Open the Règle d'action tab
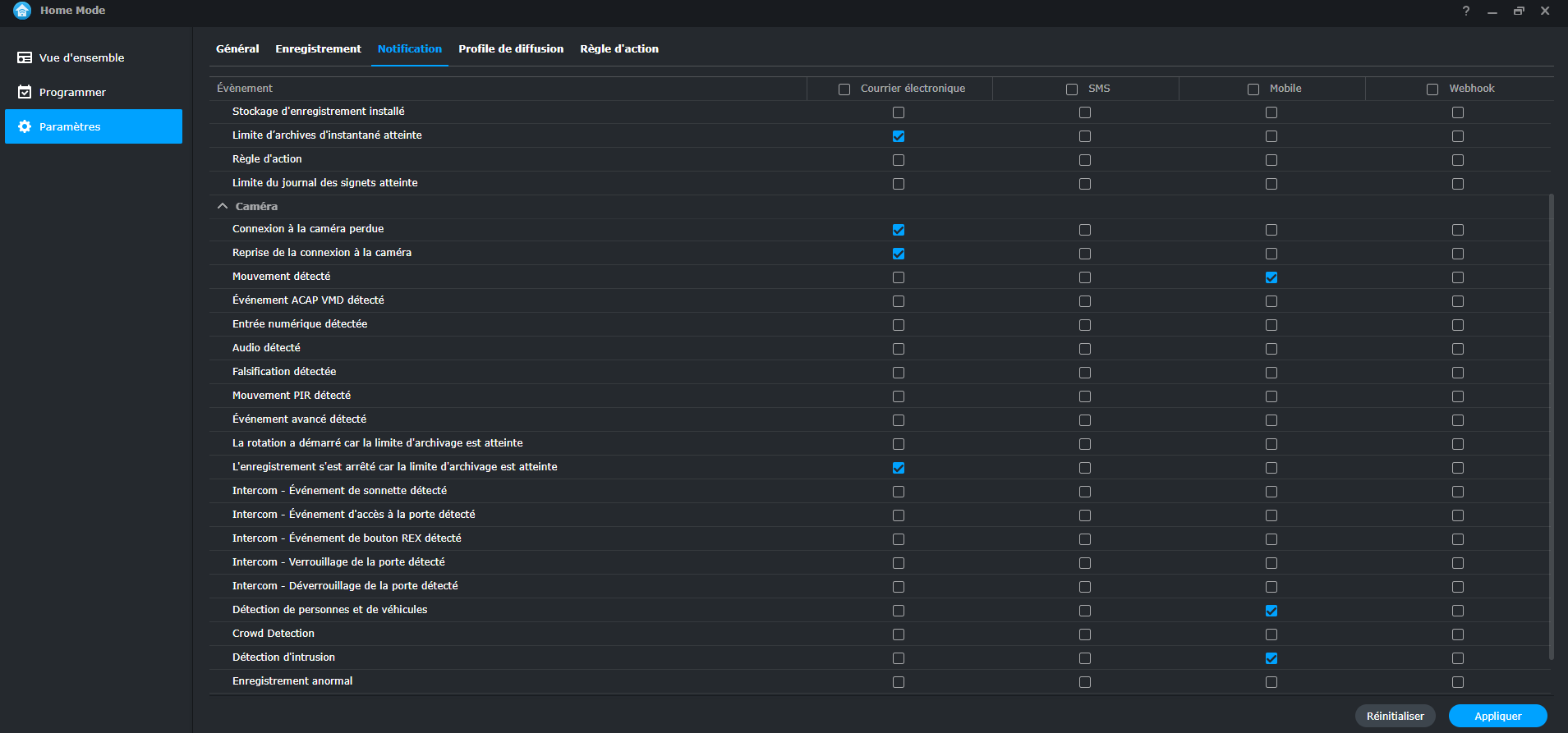The height and width of the screenshot is (733, 1568). tap(619, 48)
